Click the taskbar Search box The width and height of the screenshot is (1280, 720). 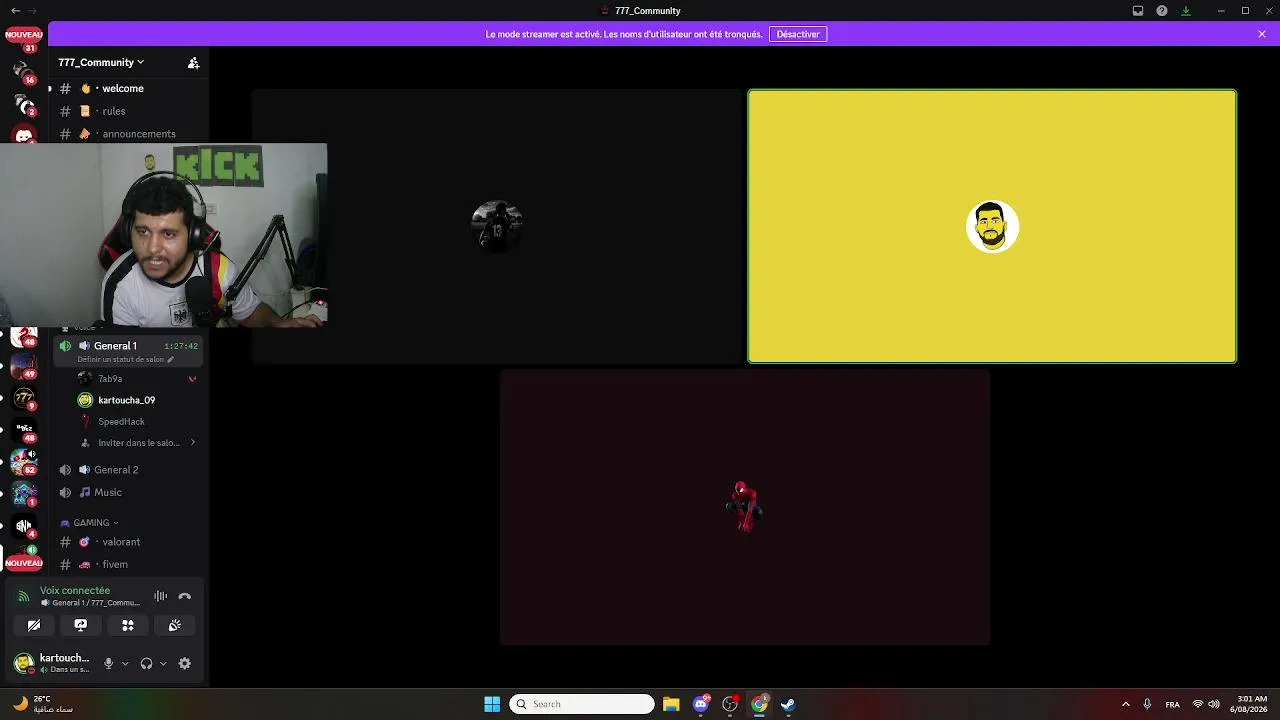click(x=582, y=704)
